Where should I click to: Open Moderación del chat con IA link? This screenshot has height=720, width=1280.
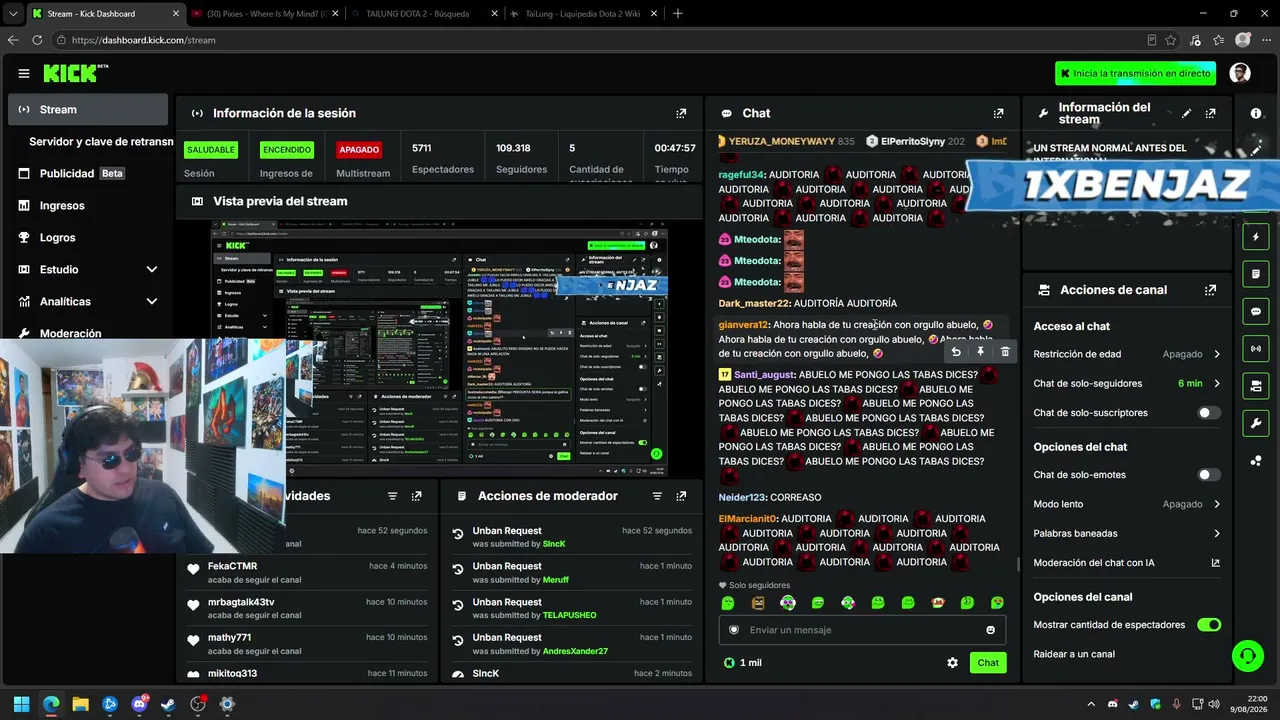[1127, 563]
